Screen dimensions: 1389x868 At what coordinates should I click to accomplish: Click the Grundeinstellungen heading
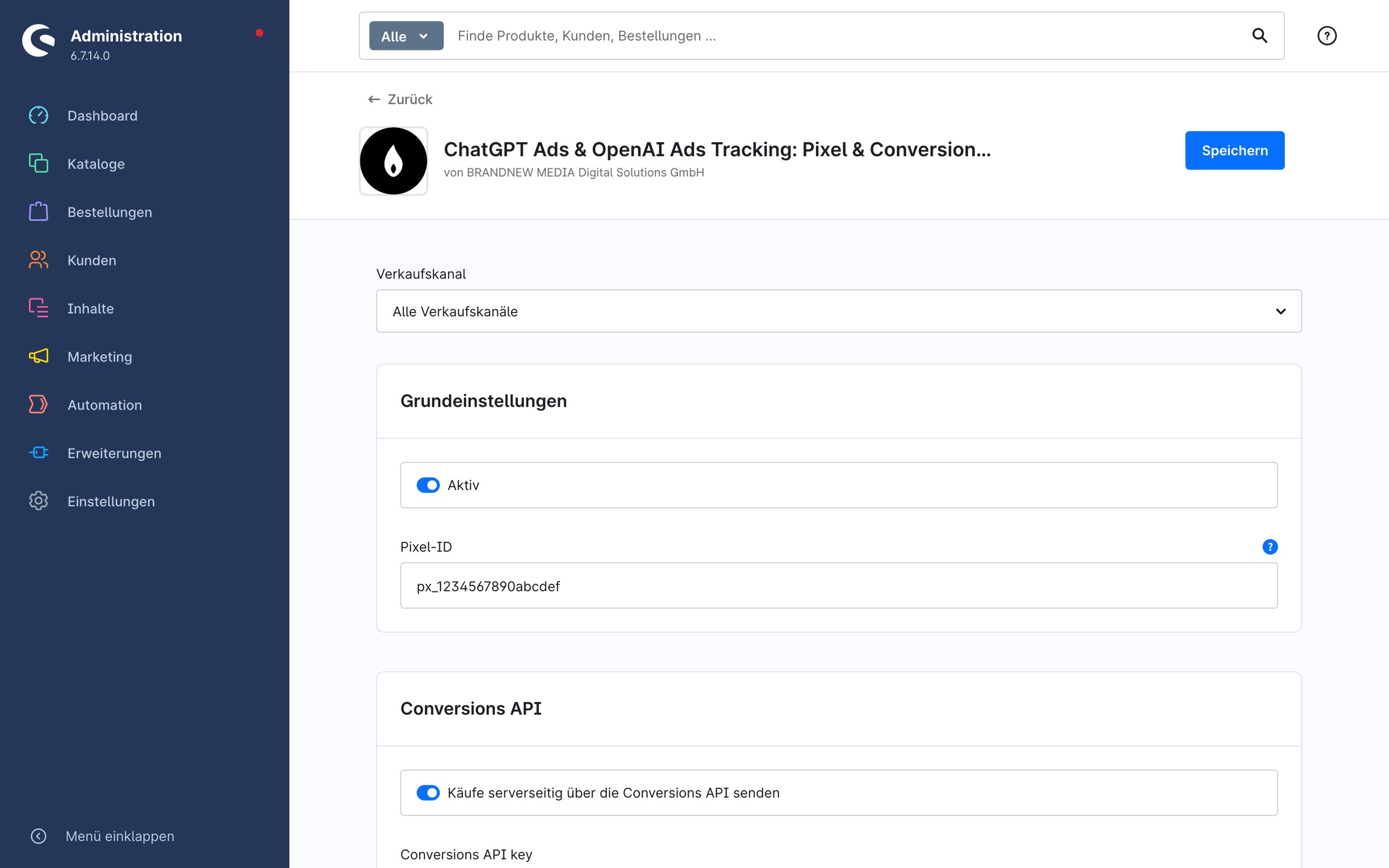[483, 401]
